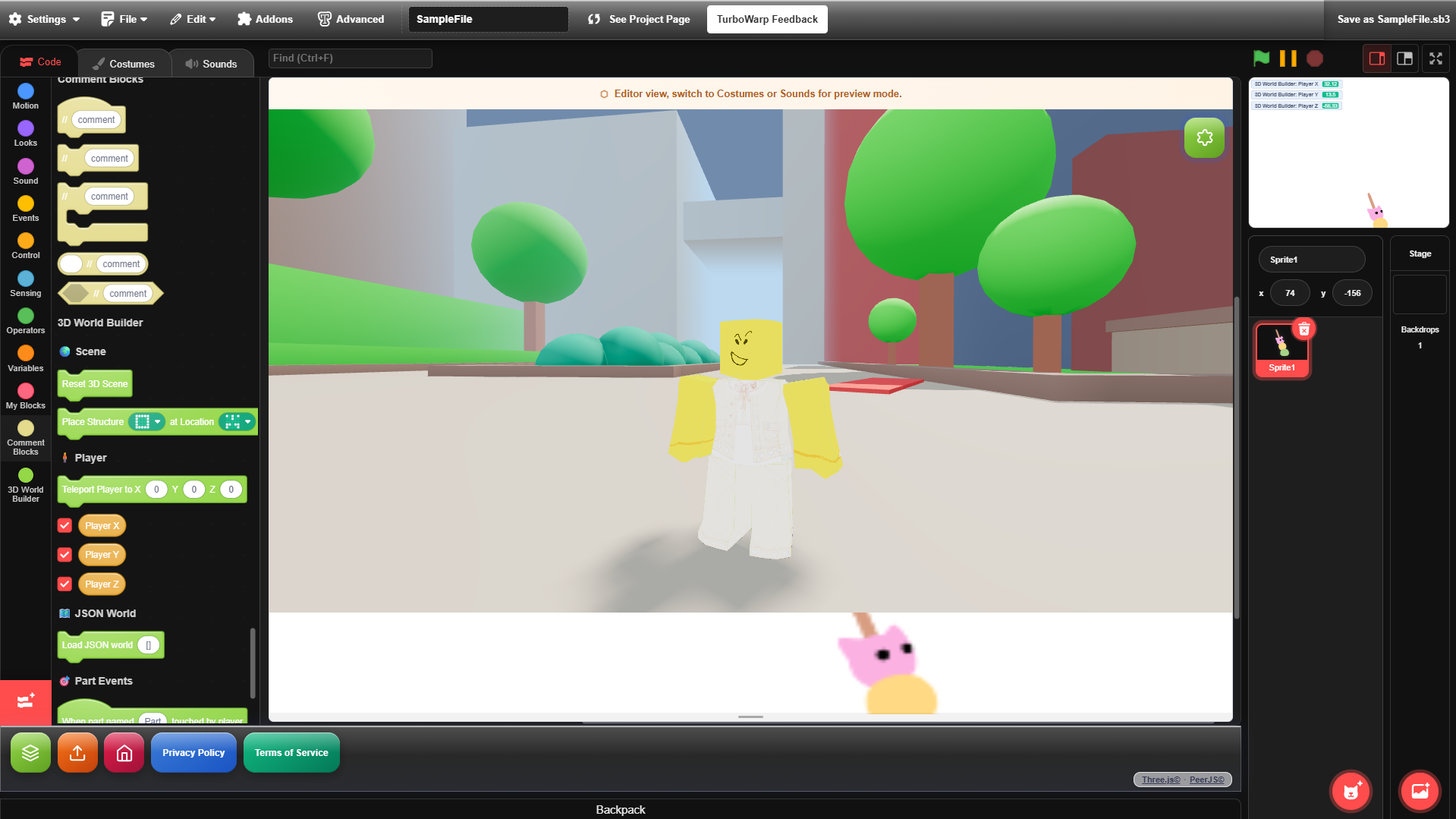Open the Edit dropdown menu
The height and width of the screenshot is (819, 1456).
[x=193, y=19]
